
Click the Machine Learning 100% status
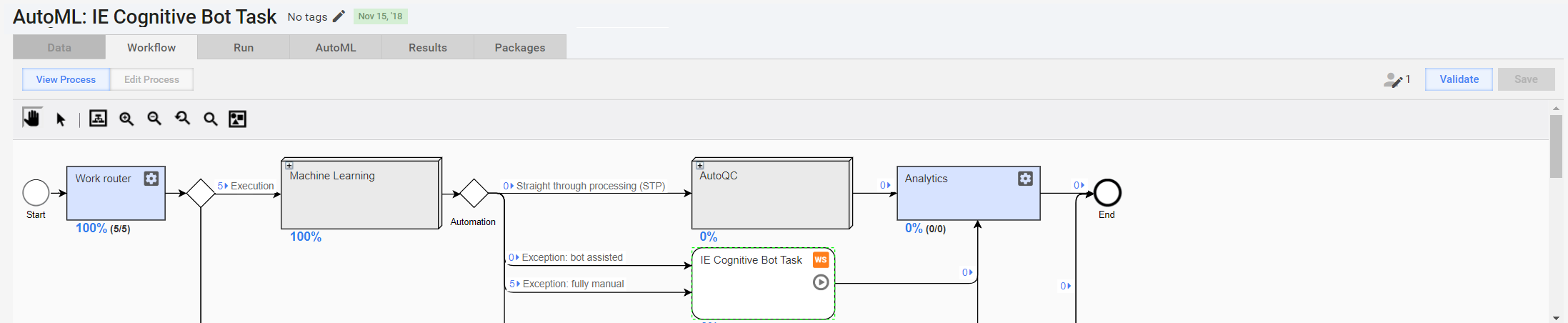[306, 237]
